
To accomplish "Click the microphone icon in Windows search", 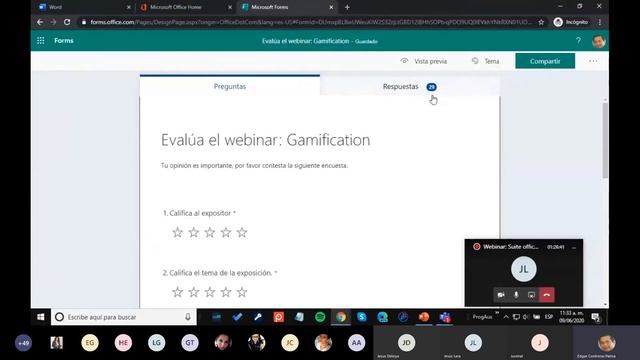I will point(188,317).
